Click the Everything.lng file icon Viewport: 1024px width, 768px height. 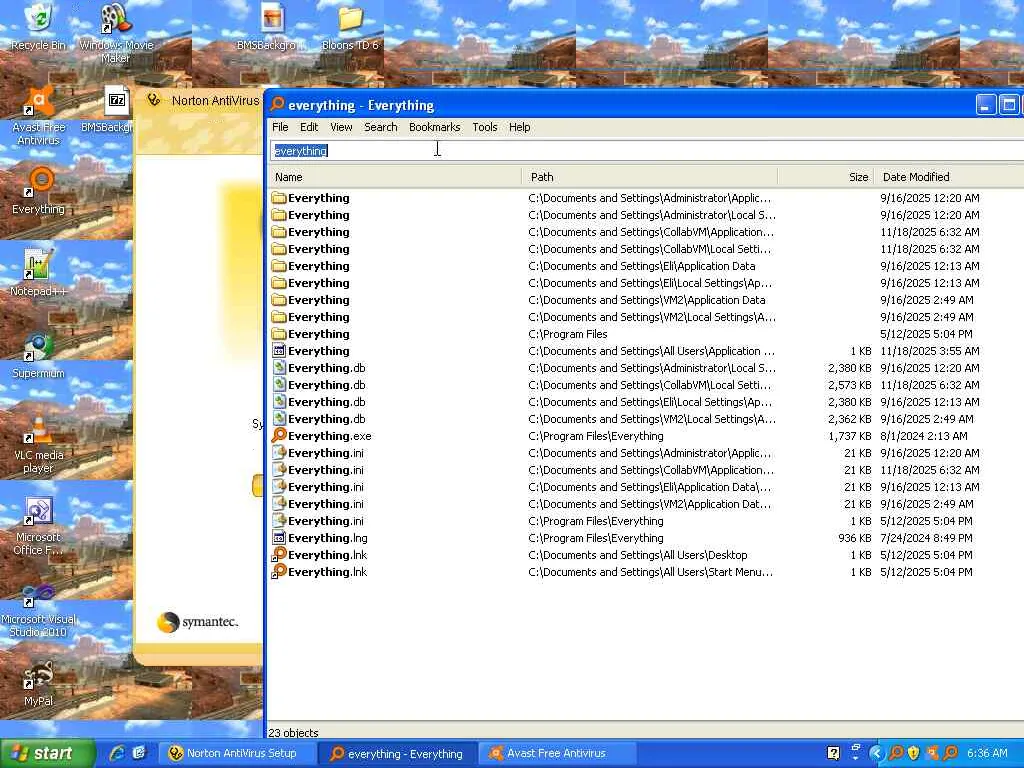tap(279, 537)
